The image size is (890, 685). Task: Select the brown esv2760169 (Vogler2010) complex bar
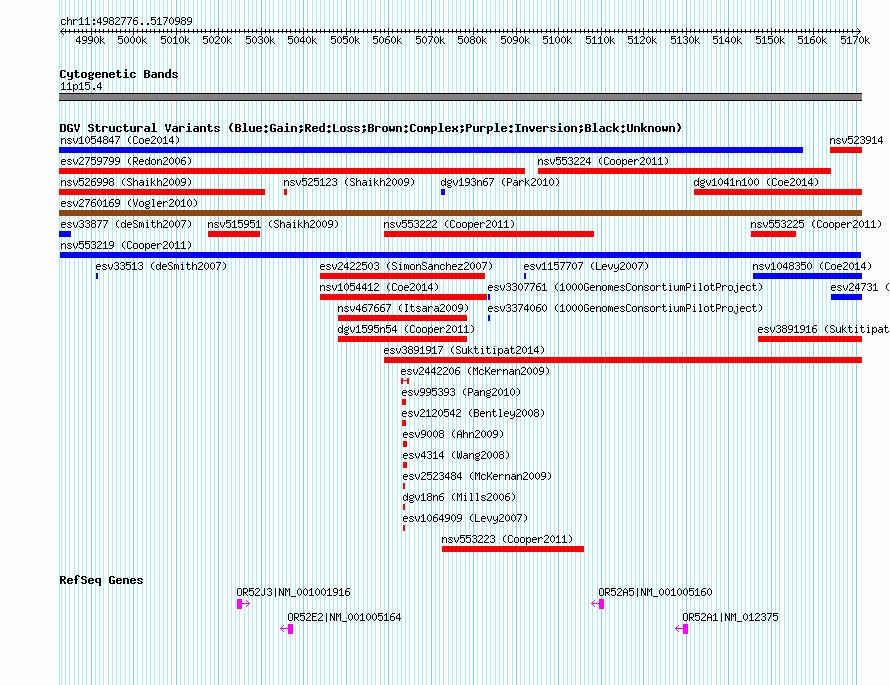pos(460,213)
